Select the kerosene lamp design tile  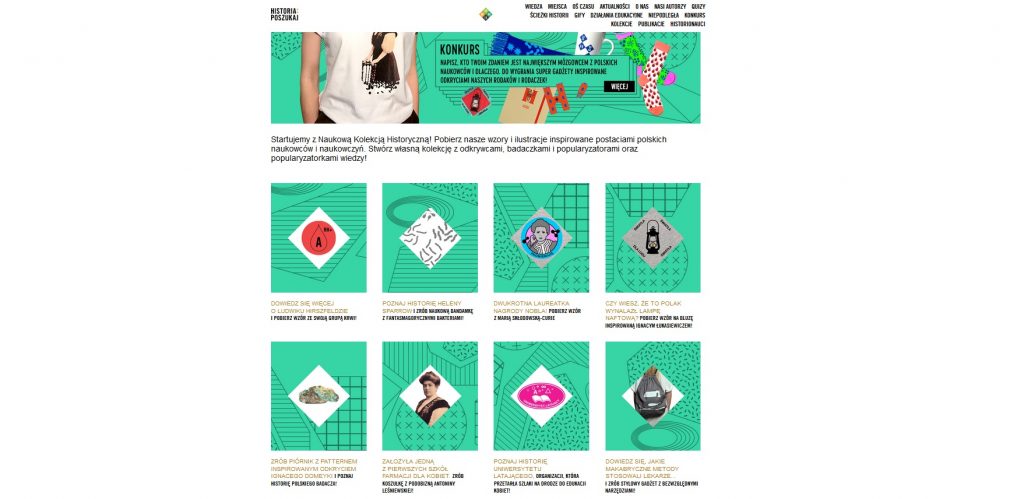pyautogui.click(x=652, y=238)
